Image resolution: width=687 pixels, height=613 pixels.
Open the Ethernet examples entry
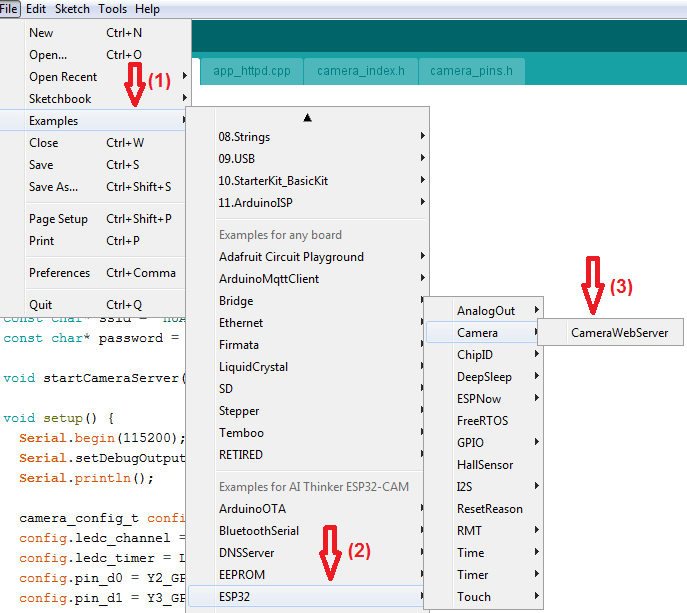306,322
